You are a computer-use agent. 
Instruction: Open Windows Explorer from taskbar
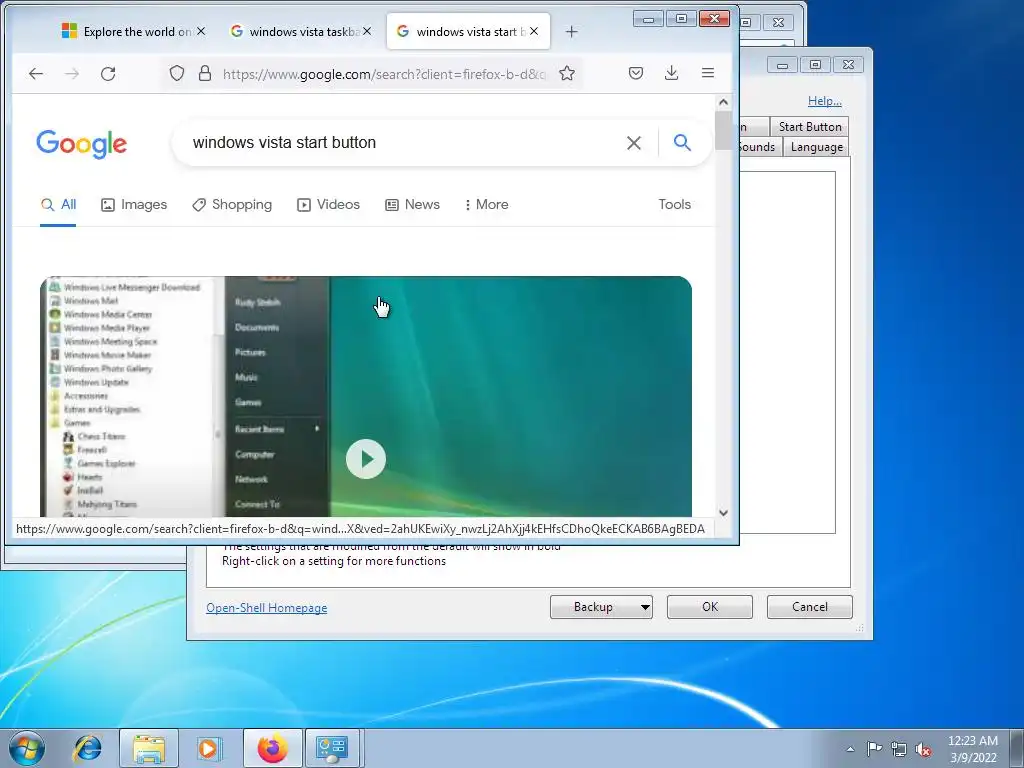(149, 748)
